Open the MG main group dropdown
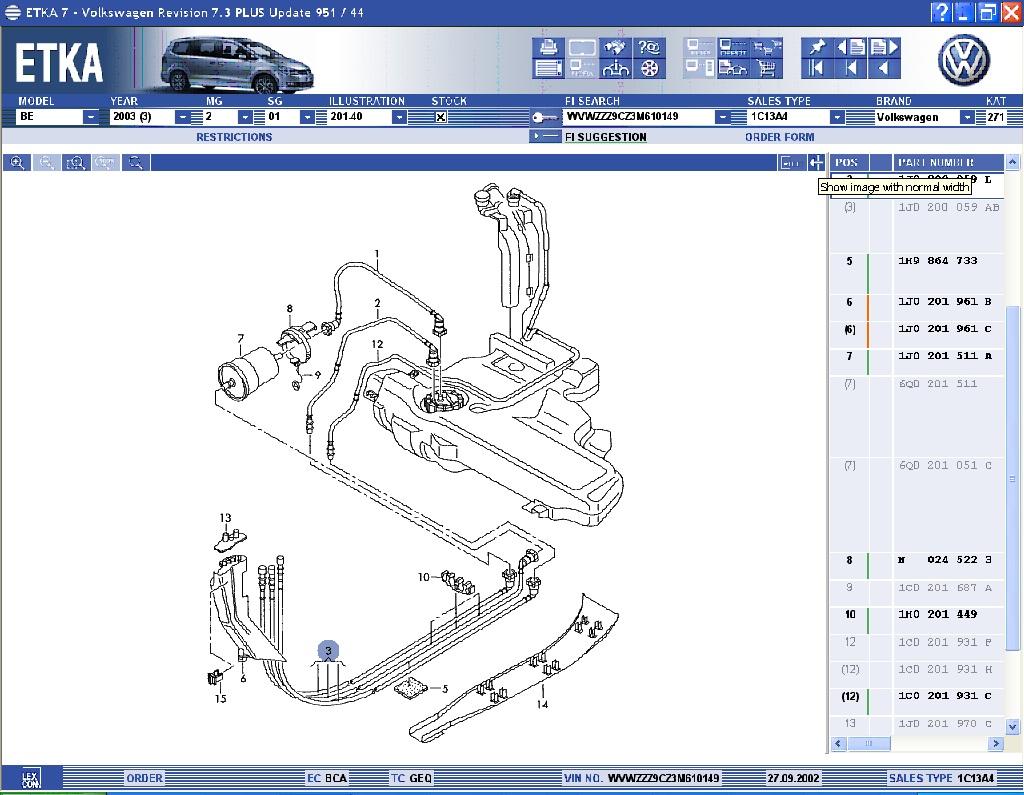Viewport: 1024px width, 795px height. [245, 117]
